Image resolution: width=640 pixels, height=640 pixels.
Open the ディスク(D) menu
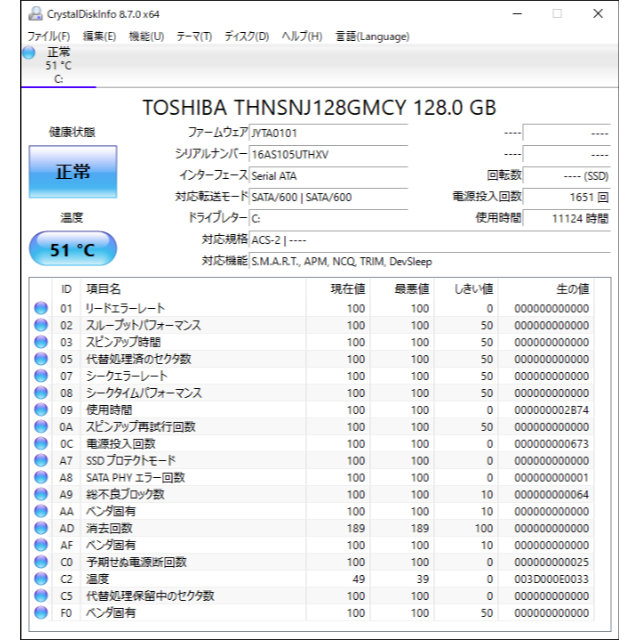pyautogui.click(x=247, y=36)
